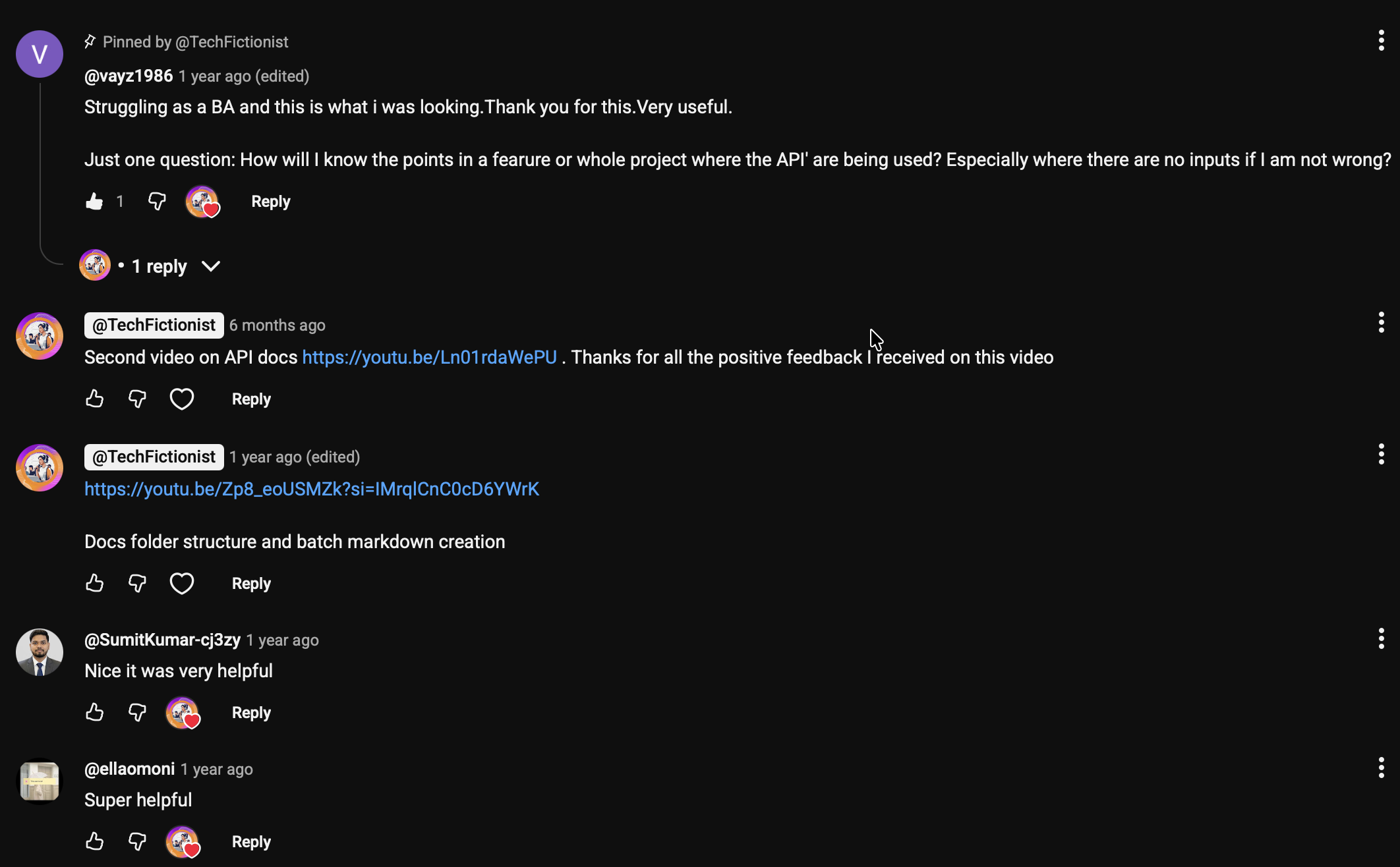Like @ellaomoni's Super helpful comment

coord(94,841)
